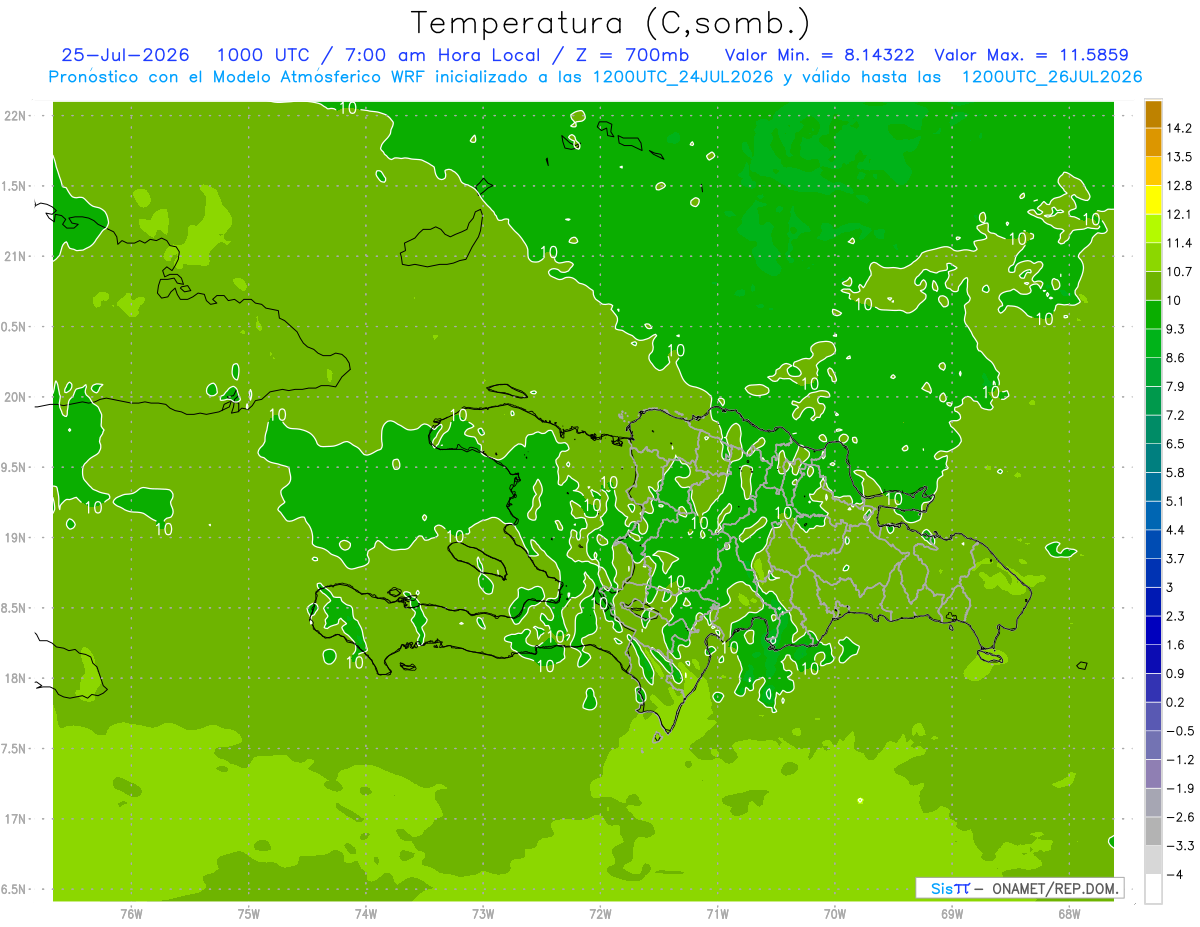Click the '1000 UTC' time text
The image size is (1200, 927).
click(265, 55)
